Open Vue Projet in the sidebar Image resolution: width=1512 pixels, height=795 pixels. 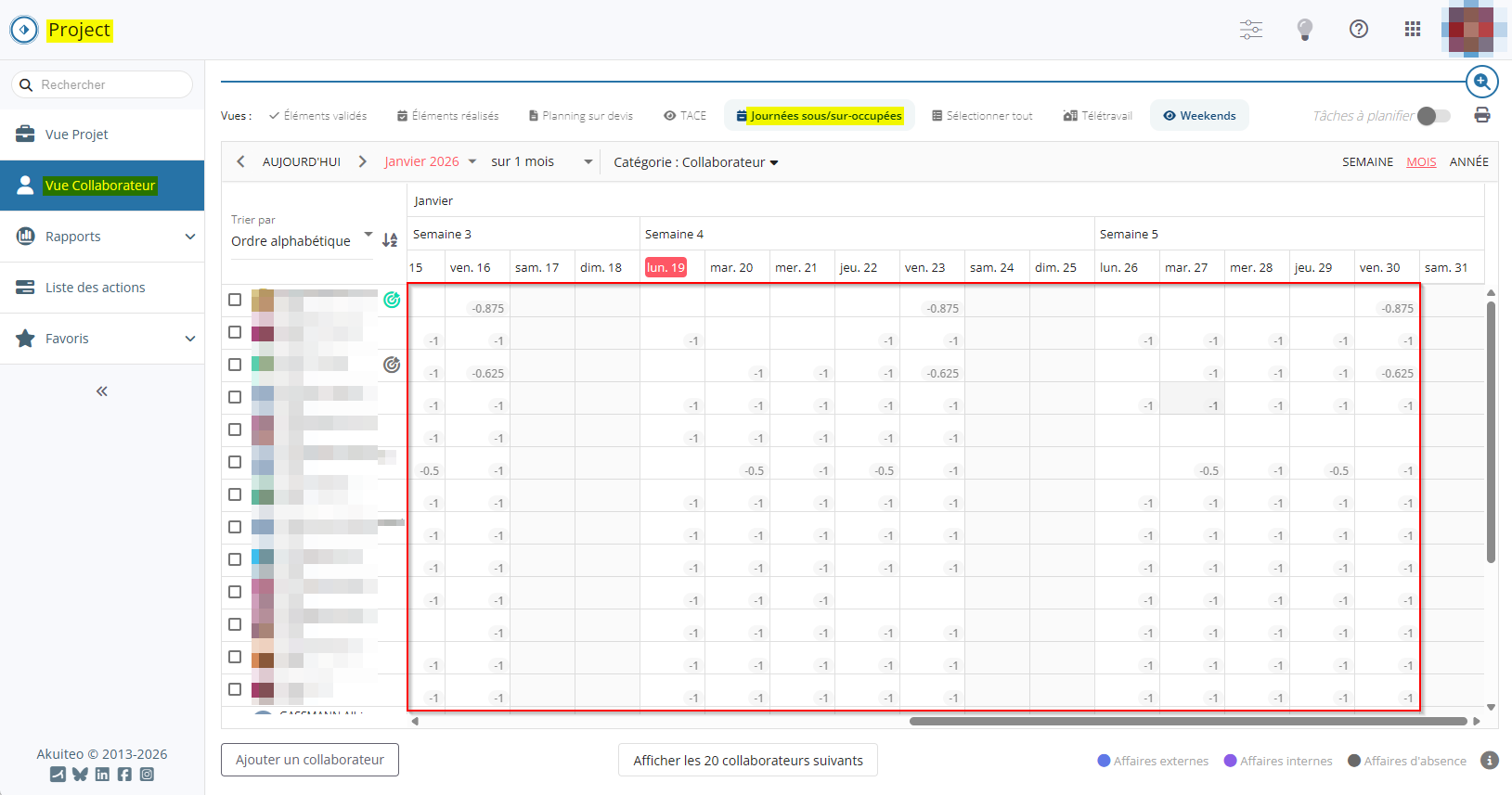(77, 135)
